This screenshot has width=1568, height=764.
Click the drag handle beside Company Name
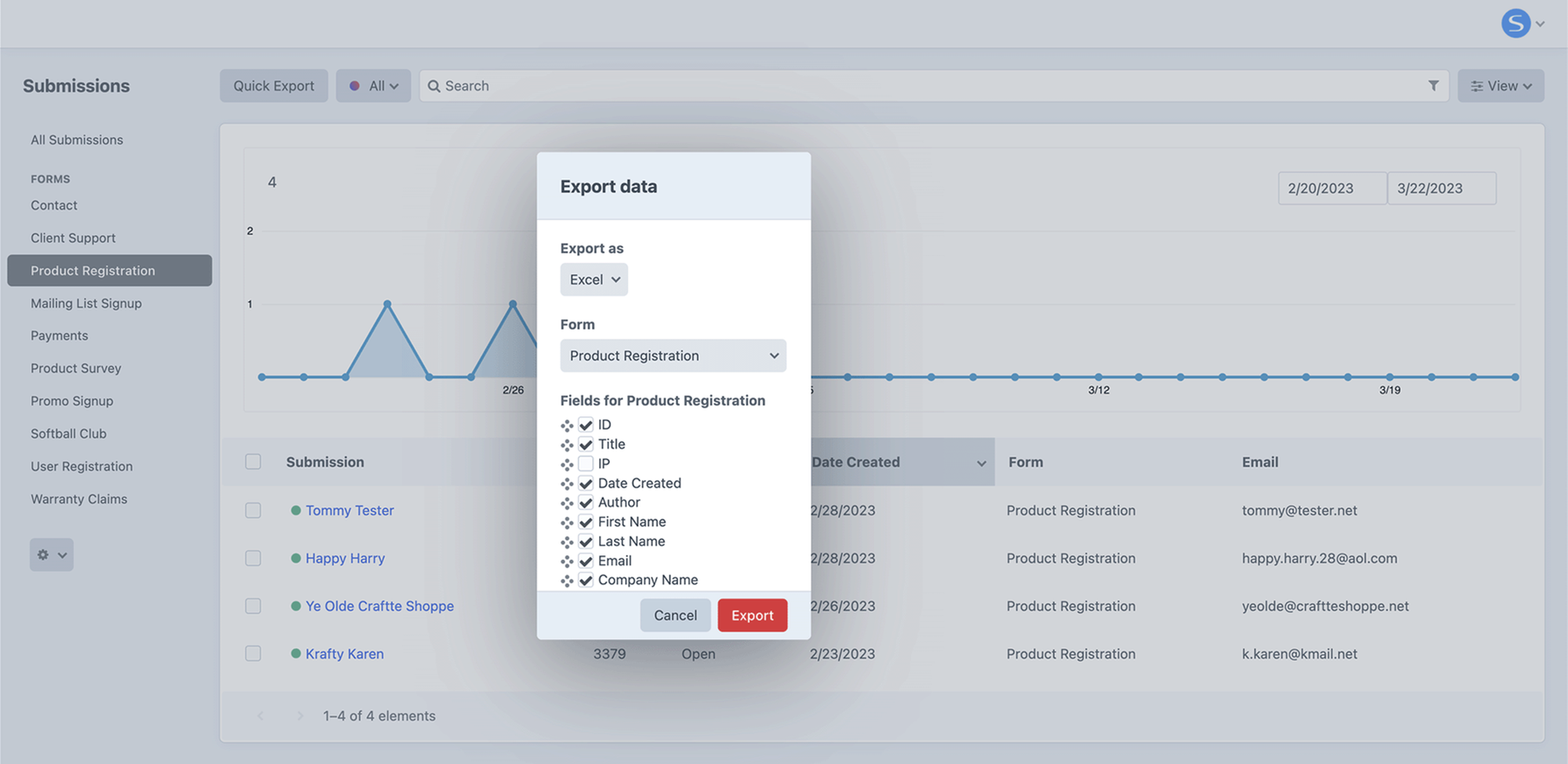tap(567, 580)
